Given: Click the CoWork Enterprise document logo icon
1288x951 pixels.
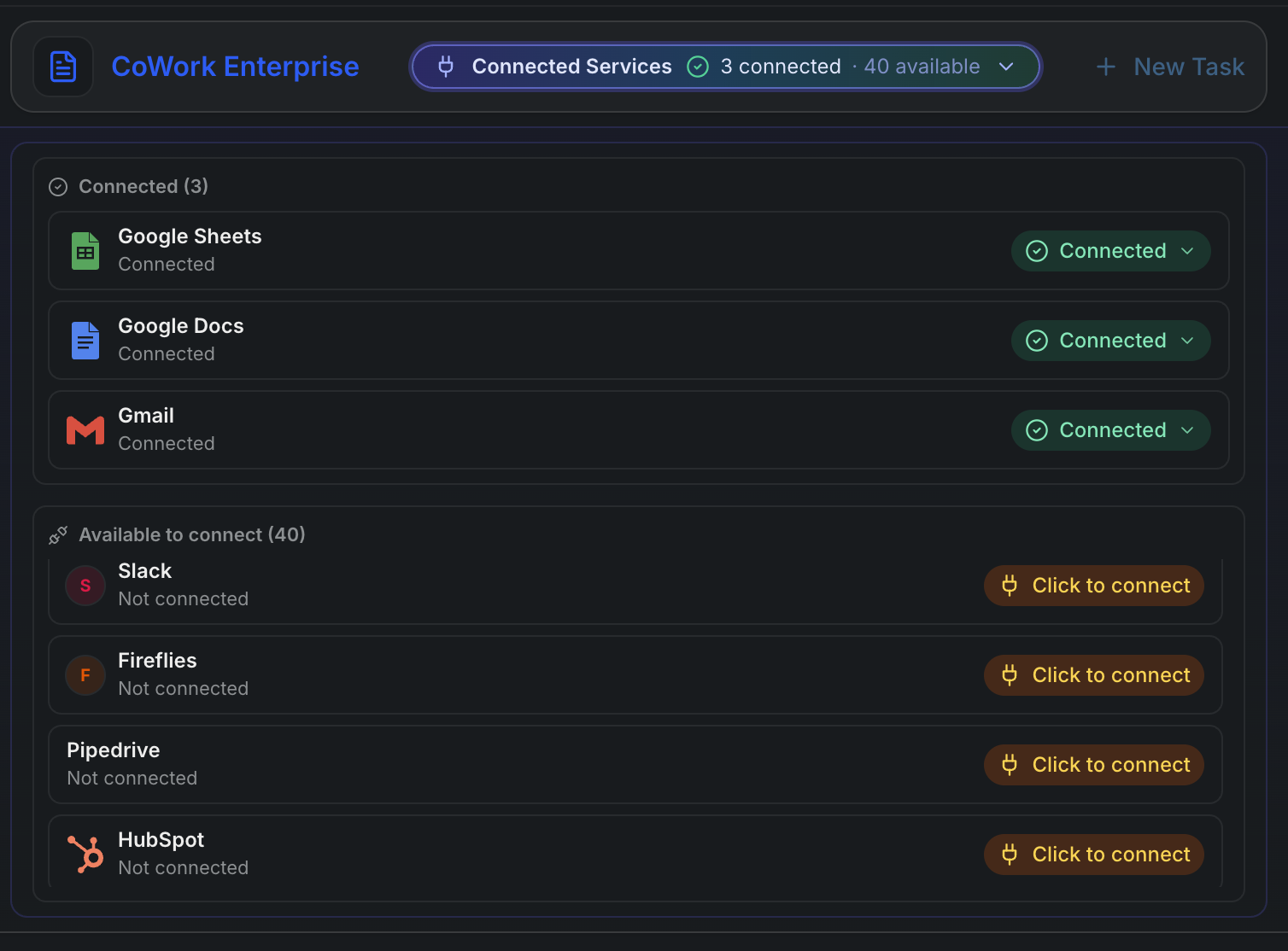Looking at the screenshot, I should [x=63, y=67].
